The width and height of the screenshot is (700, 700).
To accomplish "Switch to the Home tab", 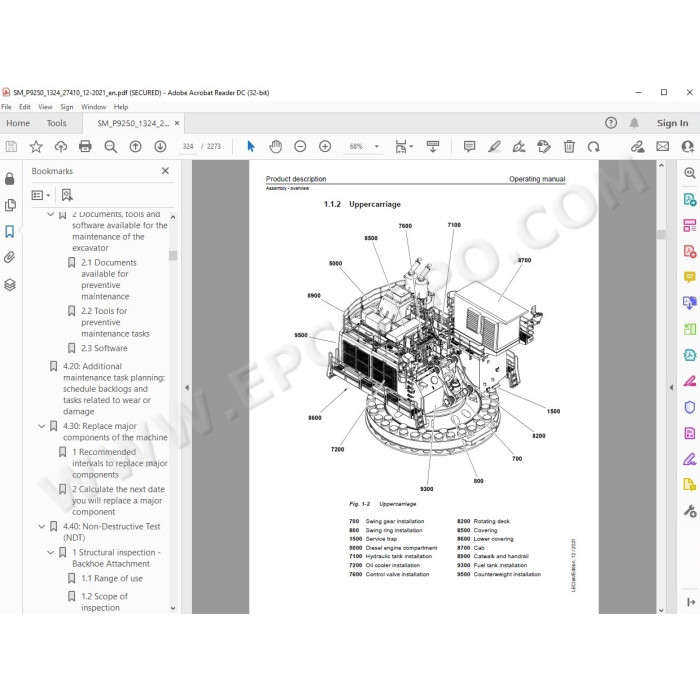I will pos(18,123).
